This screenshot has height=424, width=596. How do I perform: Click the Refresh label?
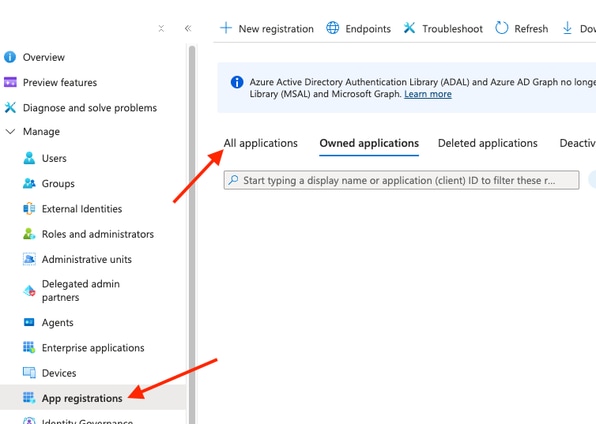tap(531, 29)
